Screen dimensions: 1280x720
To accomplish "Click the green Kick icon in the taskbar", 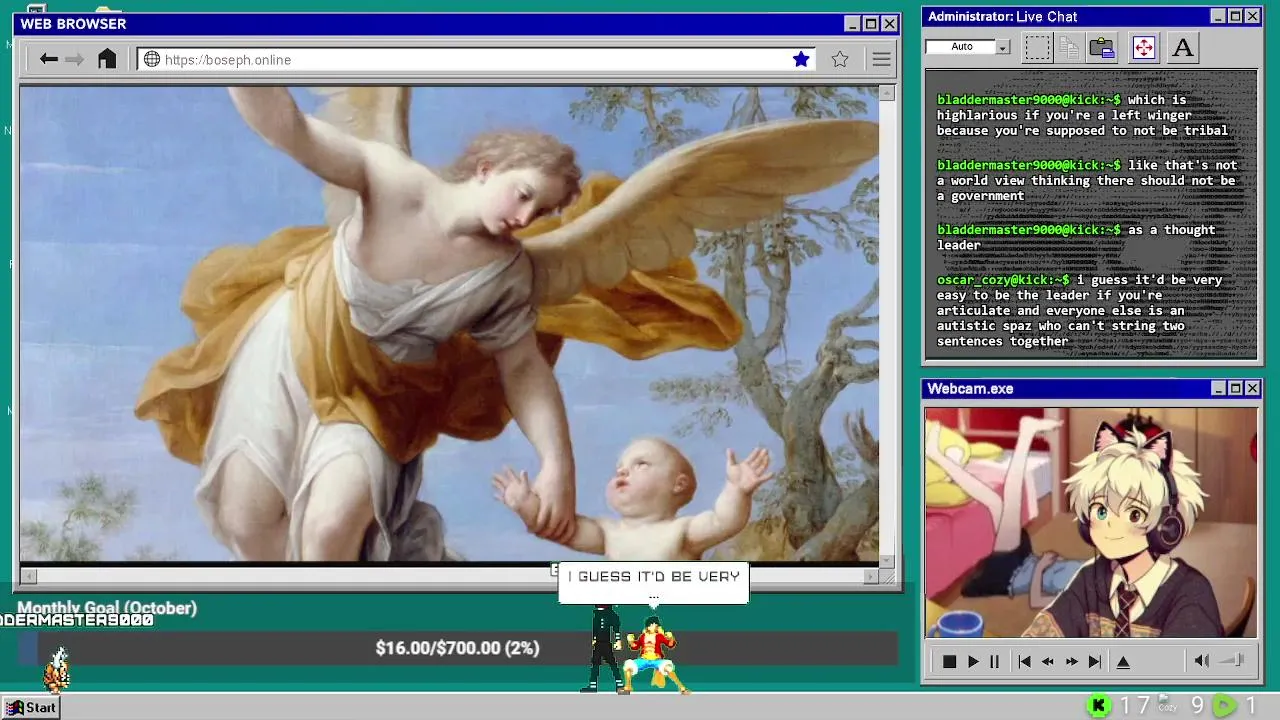I will click(1098, 706).
